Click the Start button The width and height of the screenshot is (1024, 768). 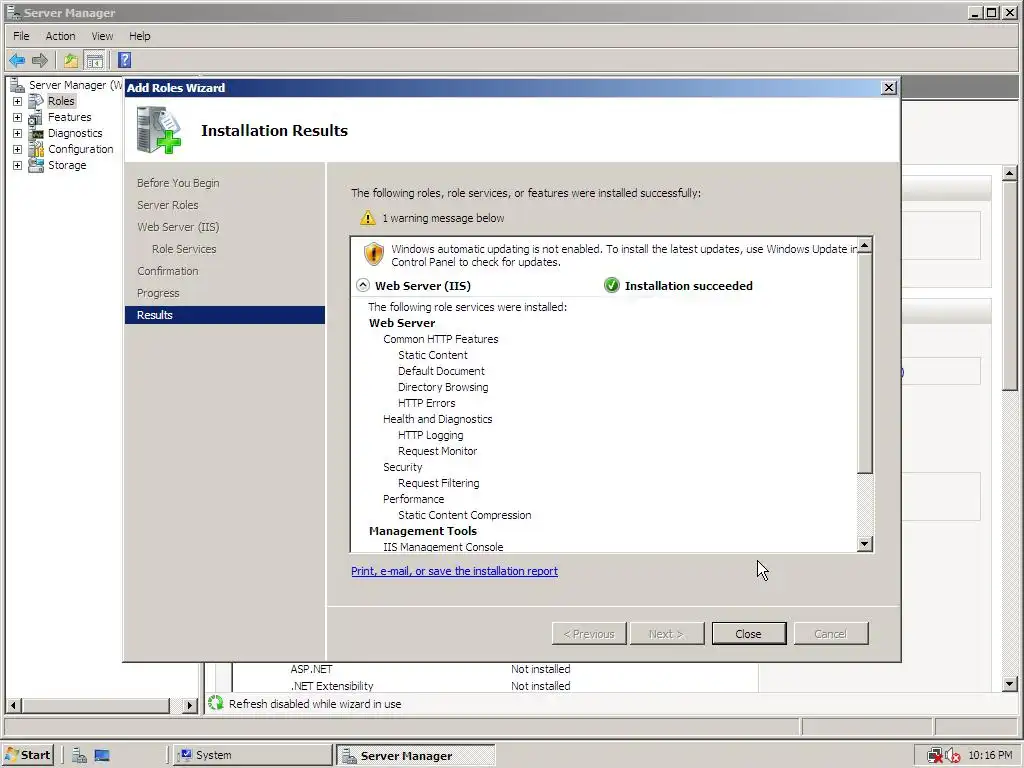(x=27, y=755)
